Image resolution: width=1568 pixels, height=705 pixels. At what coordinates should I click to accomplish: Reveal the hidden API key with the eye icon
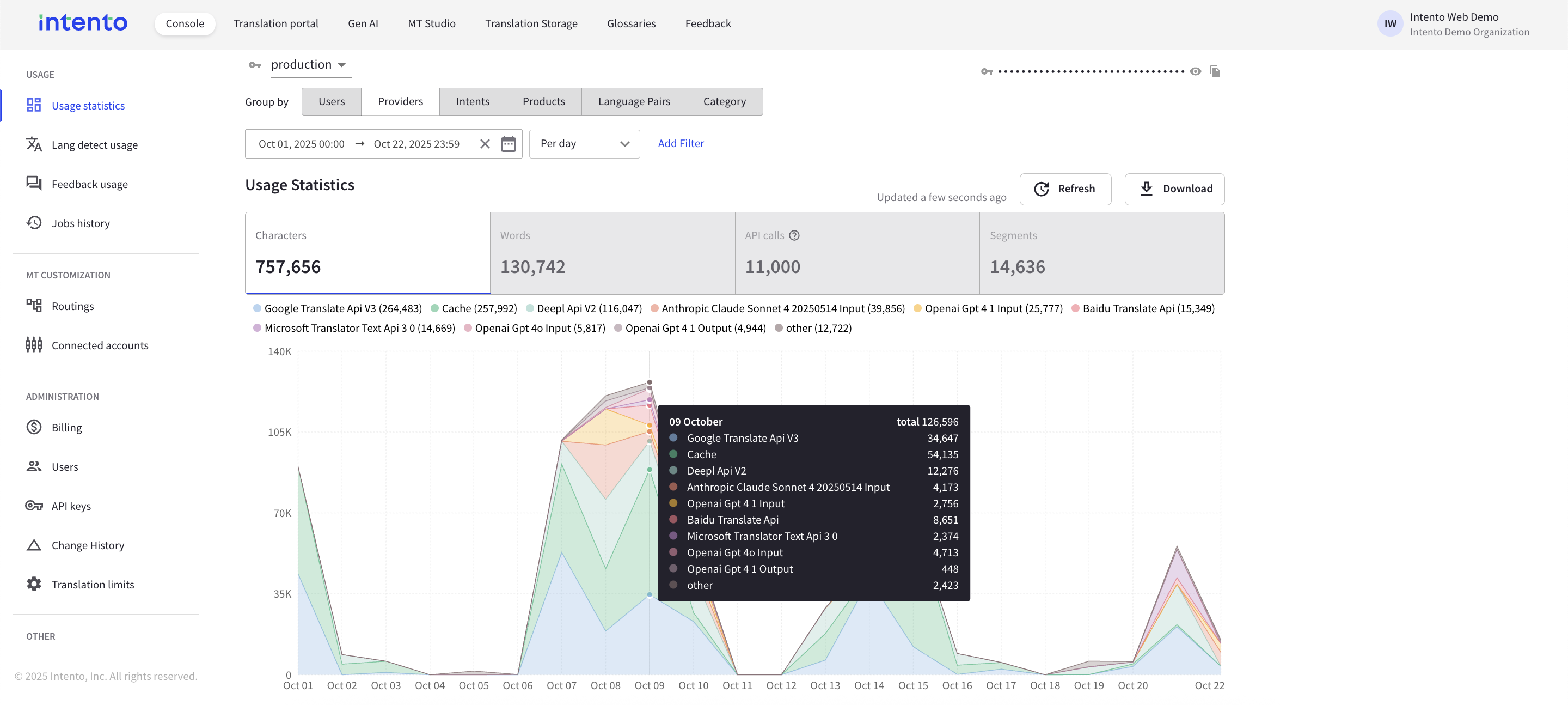[1196, 72]
